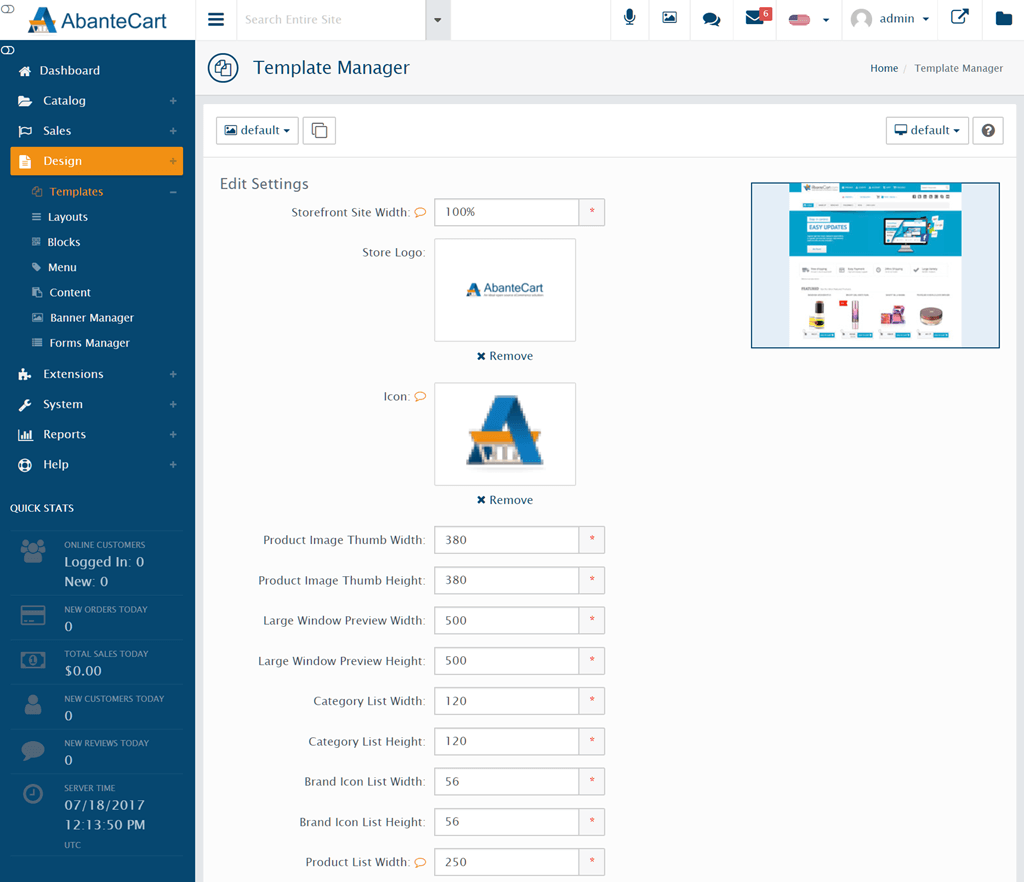The height and width of the screenshot is (883, 1024).
Task: Click Storefront Site Width input
Action: click(x=507, y=212)
